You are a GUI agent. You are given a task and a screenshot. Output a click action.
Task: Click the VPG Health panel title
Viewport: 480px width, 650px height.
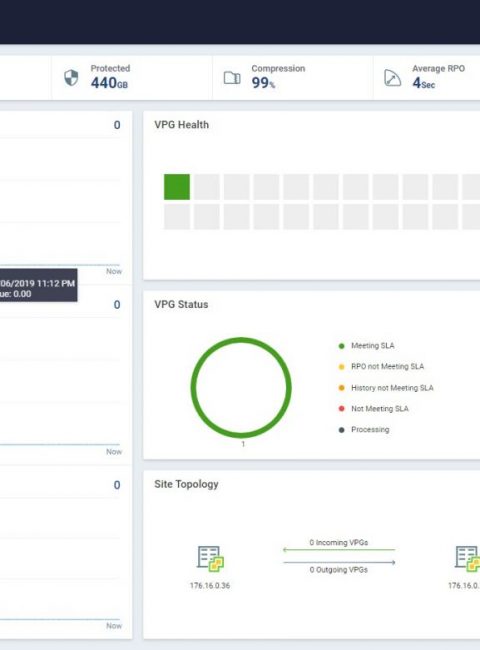click(x=182, y=125)
